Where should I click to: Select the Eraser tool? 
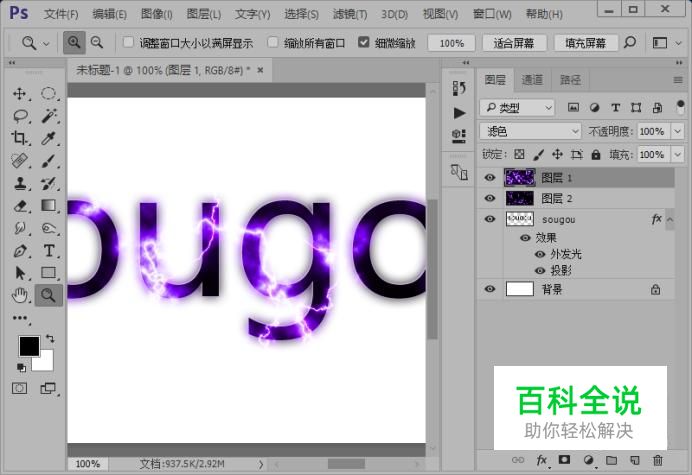19,206
